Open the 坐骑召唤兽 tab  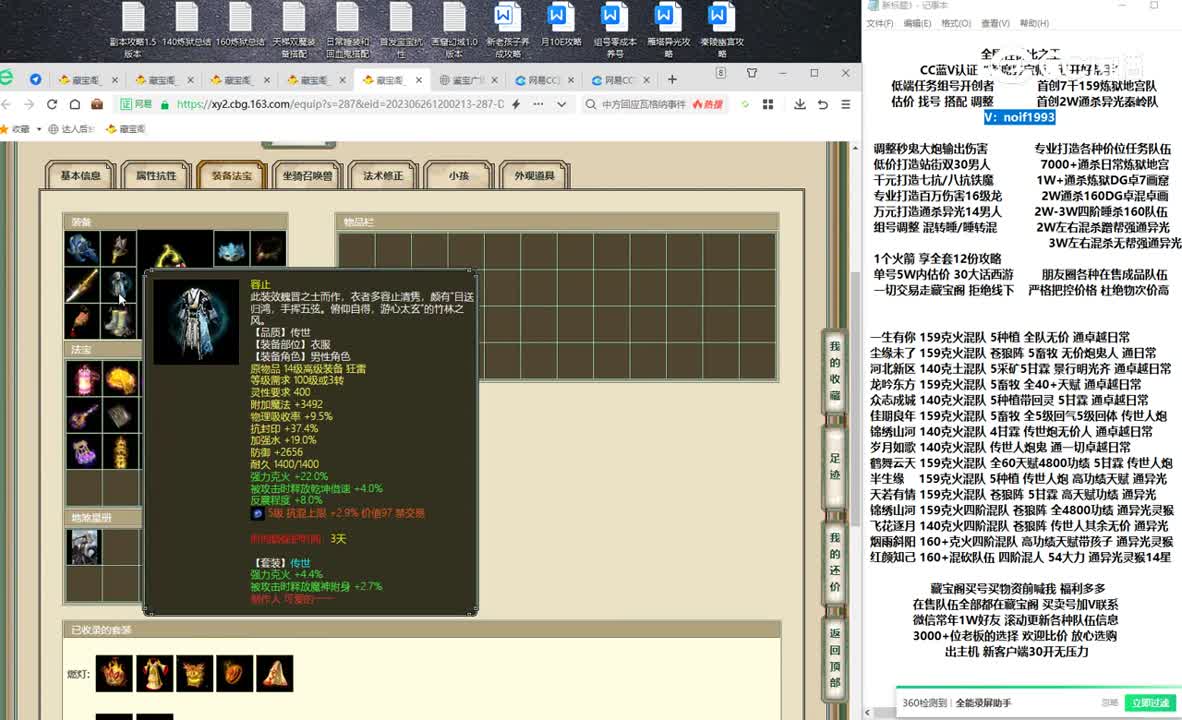[x=308, y=176]
